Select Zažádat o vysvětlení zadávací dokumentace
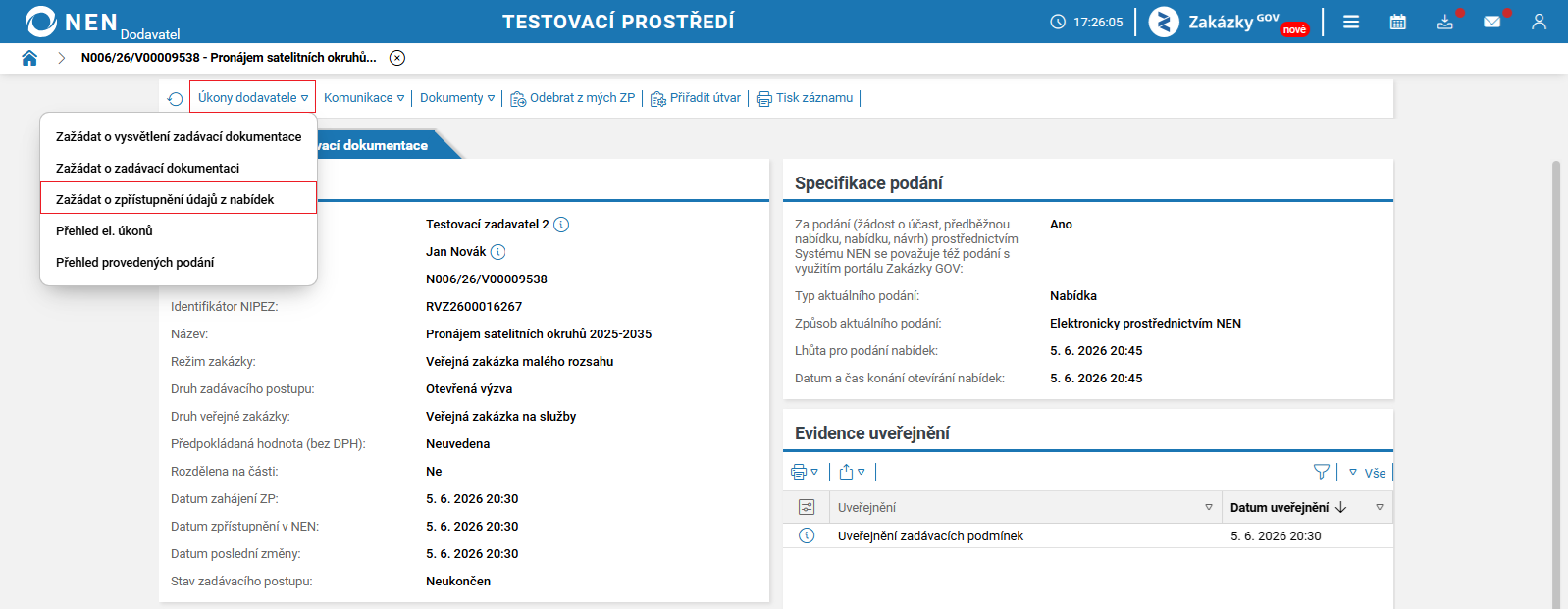This screenshot has height=609, width=1568. (179, 137)
